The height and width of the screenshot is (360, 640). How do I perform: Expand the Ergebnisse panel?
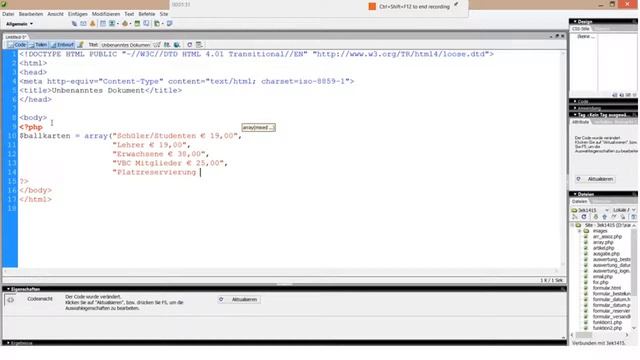[x=8, y=343]
